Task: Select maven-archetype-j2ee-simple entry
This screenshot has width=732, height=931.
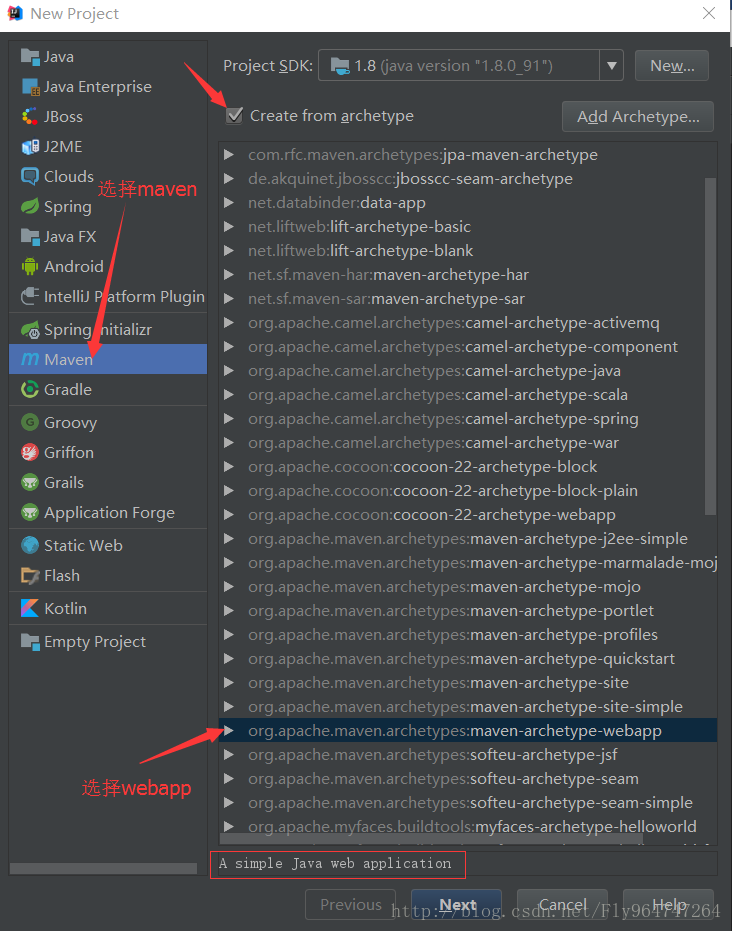Action: coord(468,539)
